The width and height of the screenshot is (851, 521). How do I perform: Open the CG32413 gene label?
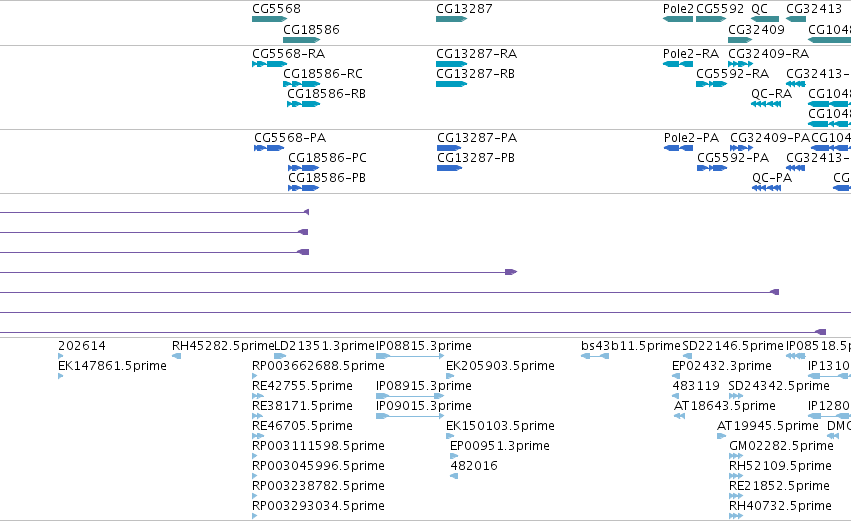coord(814,9)
